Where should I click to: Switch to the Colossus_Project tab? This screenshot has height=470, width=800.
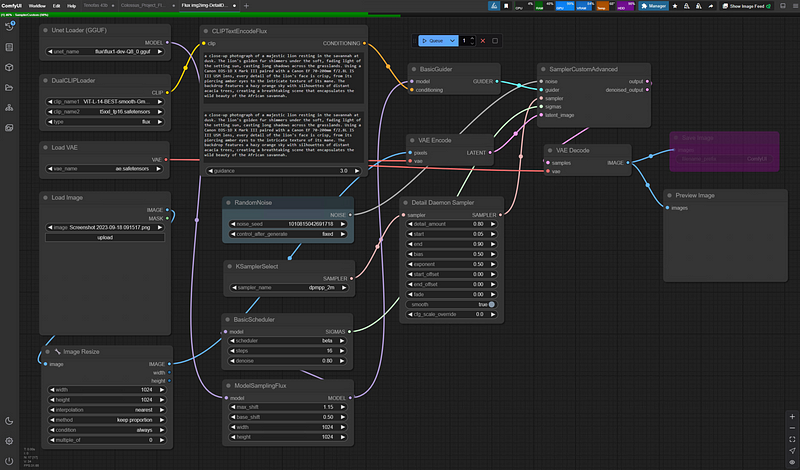point(139,6)
